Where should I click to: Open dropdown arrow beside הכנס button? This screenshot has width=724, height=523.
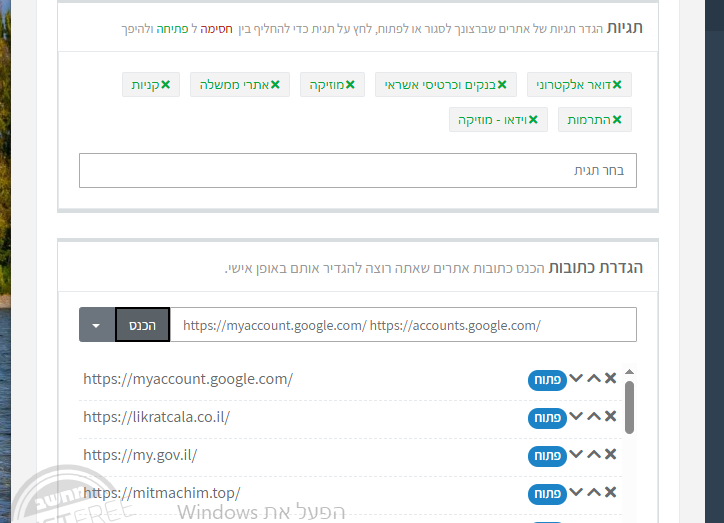click(x=96, y=325)
